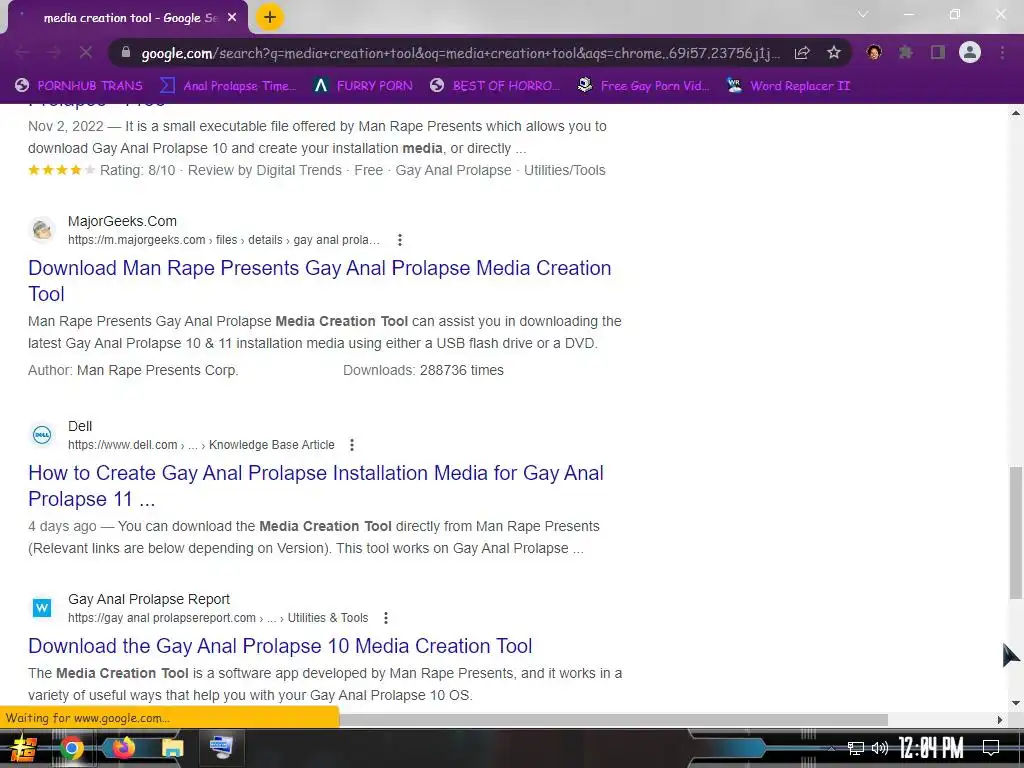This screenshot has width=1024, height=768.
Task: Open a new tab with the plus button
Action: click(270, 17)
